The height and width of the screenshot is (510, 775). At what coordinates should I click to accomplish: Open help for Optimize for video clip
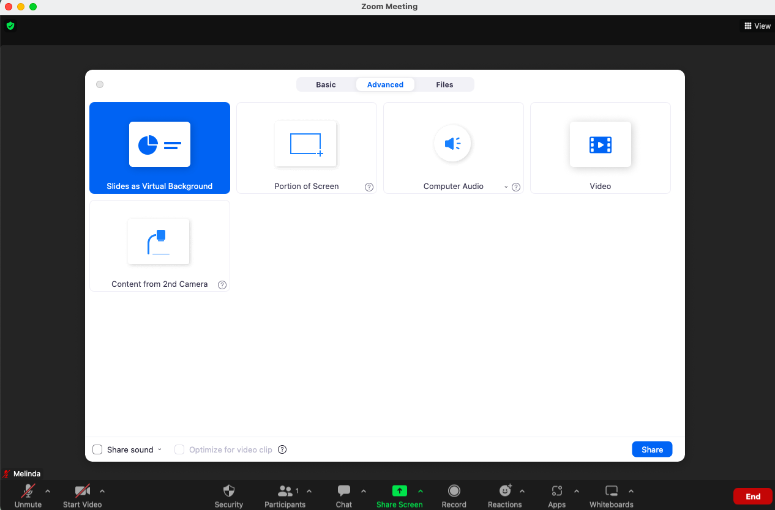point(282,449)
